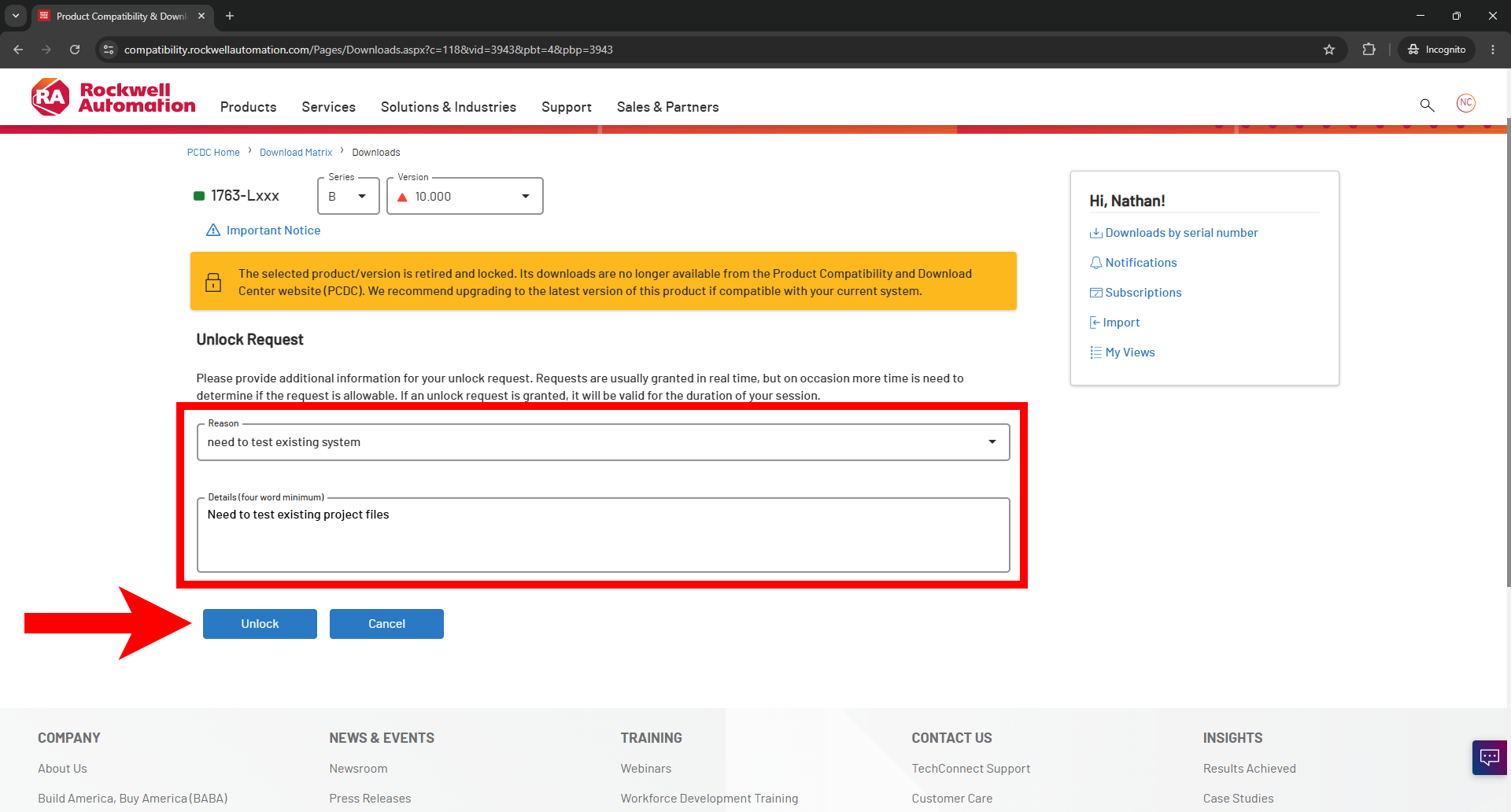The width and height of the screenshot is (1511, 812).
Task: Open the Import link
Action: point(1121,323)
